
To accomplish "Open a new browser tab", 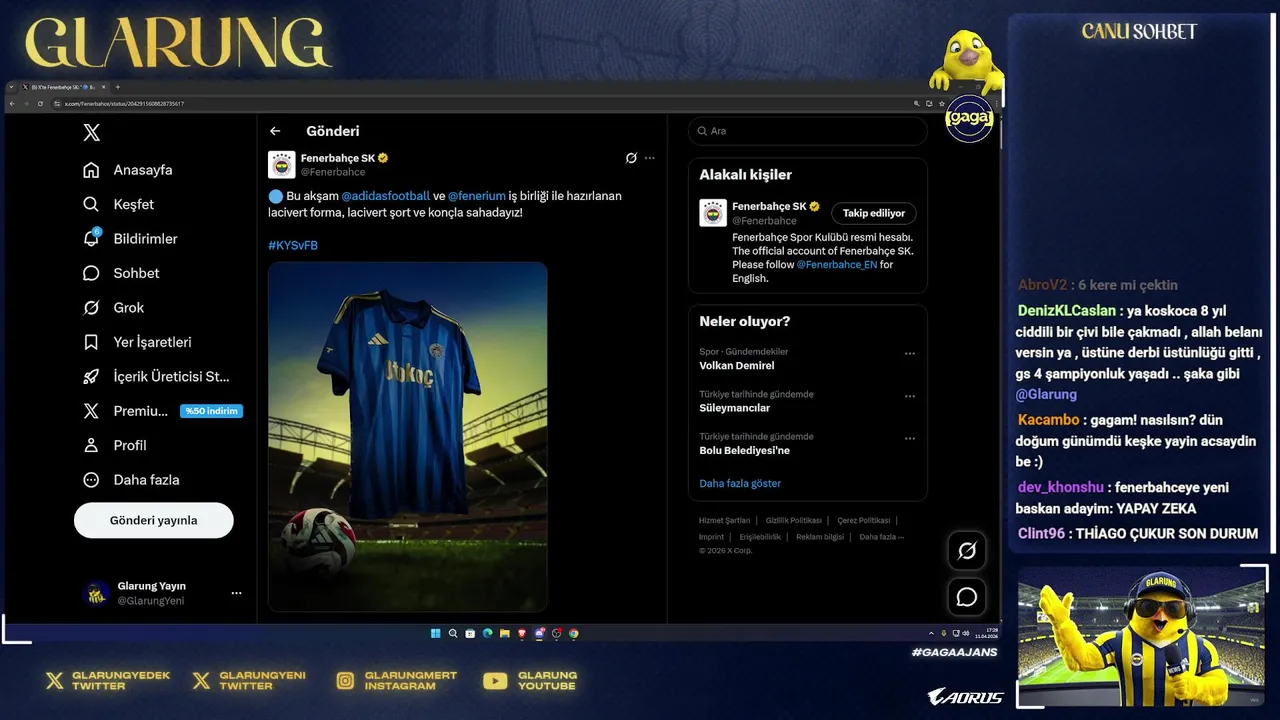I will [117, 87].
